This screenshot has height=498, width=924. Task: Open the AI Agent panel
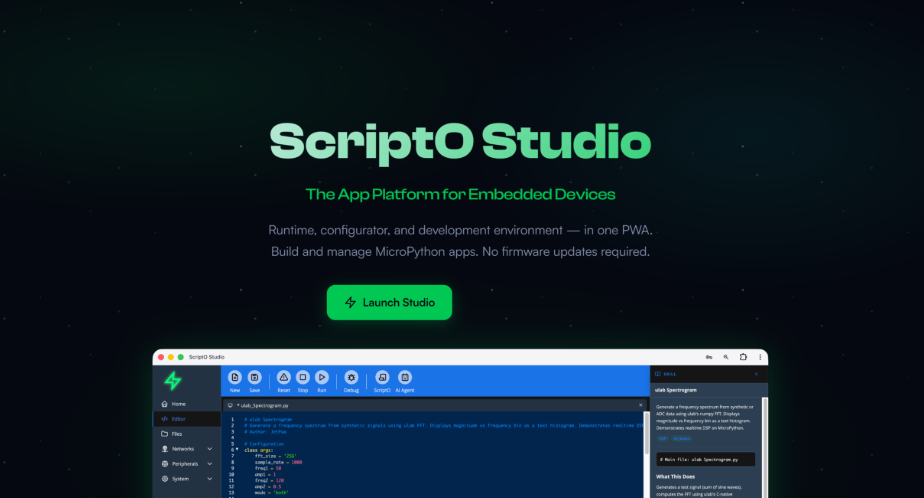tap(405, 377)
